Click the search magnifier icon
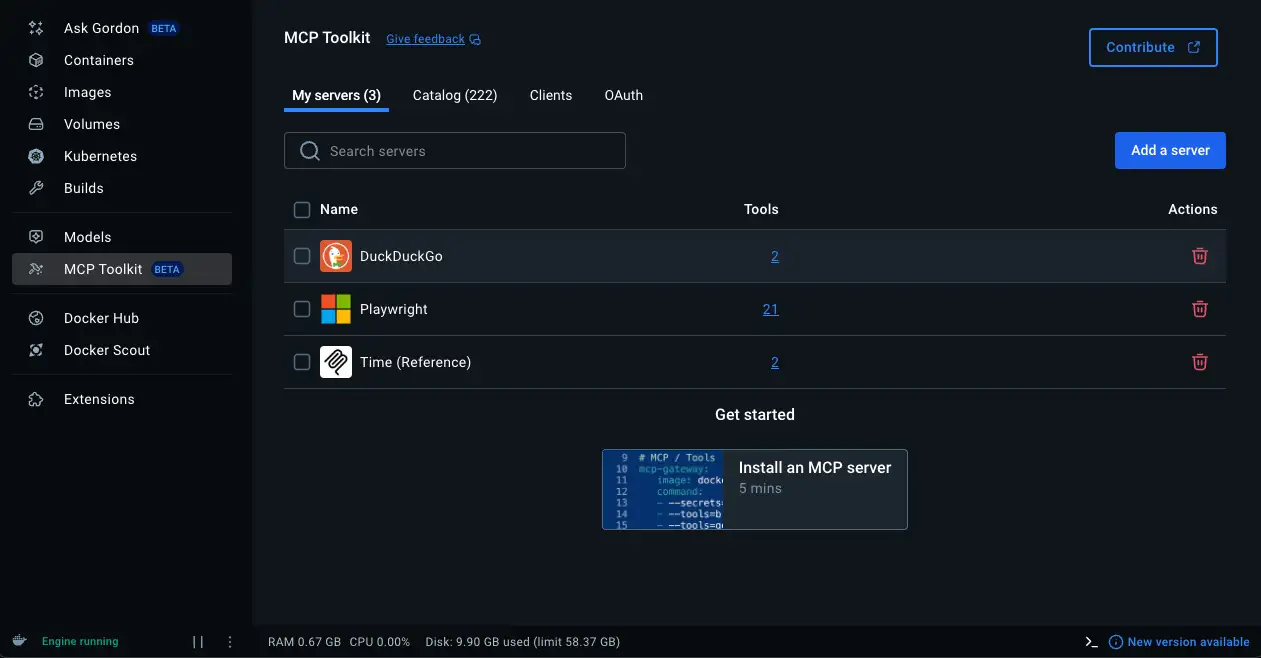 click(x=310, y=151)
